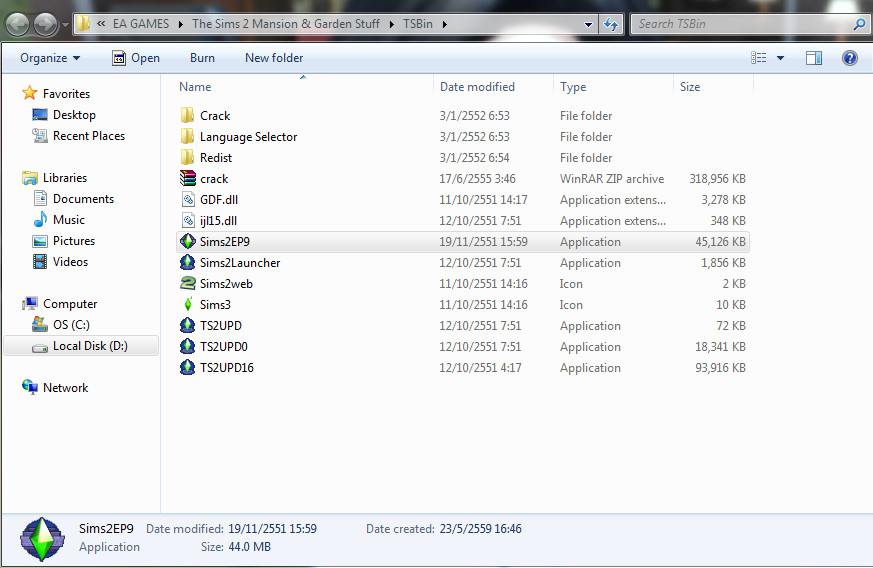Click the large Sims2EP9 icon in details pane
The height and width of the screenshot is (568, 873).
pyautogui.click(x=42, y=538)
